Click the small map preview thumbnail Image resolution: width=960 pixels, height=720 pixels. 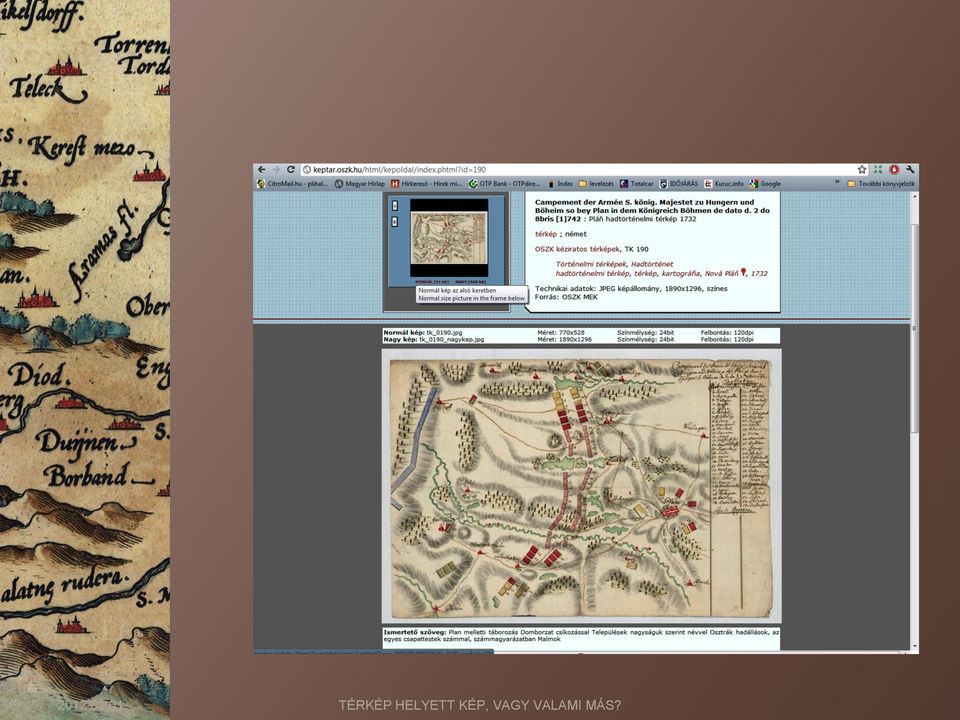click(449, 238)
